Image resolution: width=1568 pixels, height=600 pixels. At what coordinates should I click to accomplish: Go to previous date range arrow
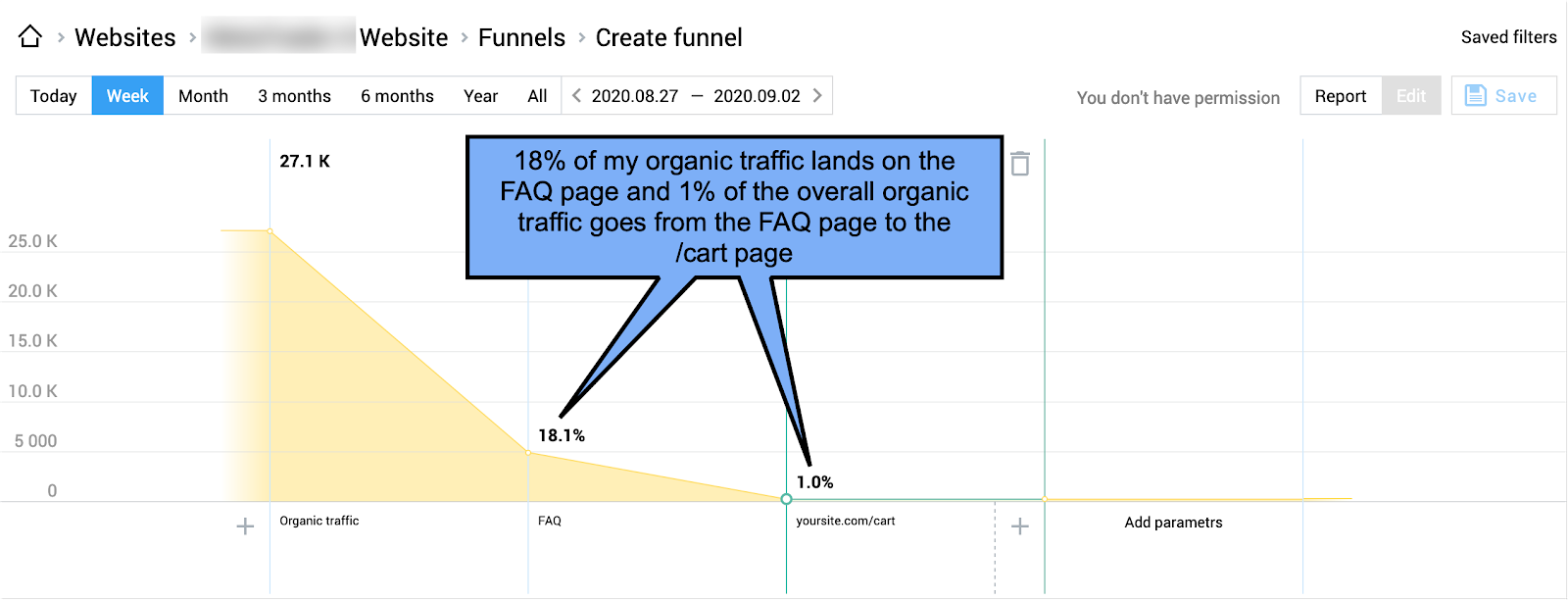pos(576,96)
